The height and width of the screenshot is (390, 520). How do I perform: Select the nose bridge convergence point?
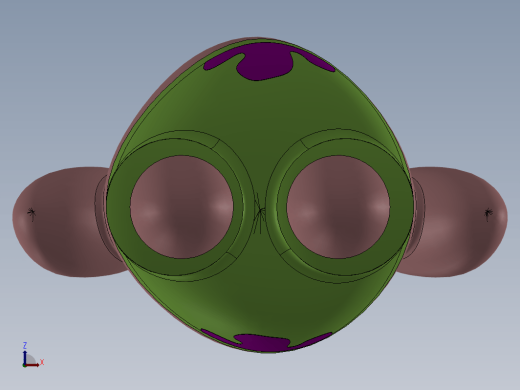point(260,212)
